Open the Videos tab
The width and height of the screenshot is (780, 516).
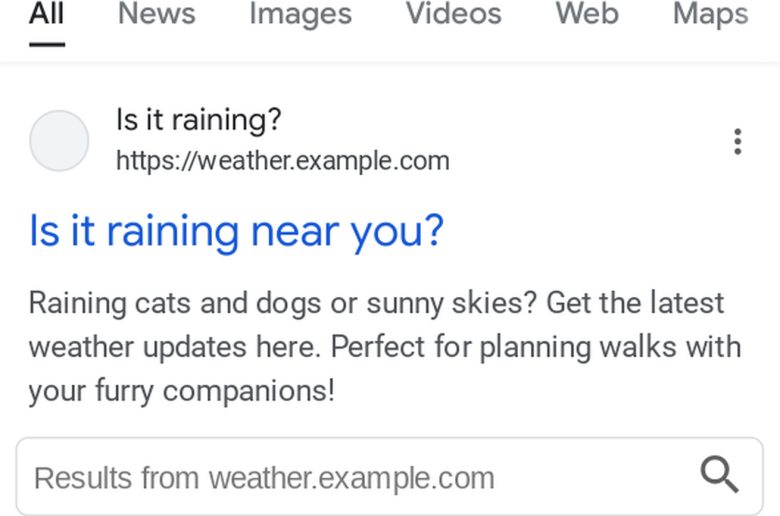453,14
